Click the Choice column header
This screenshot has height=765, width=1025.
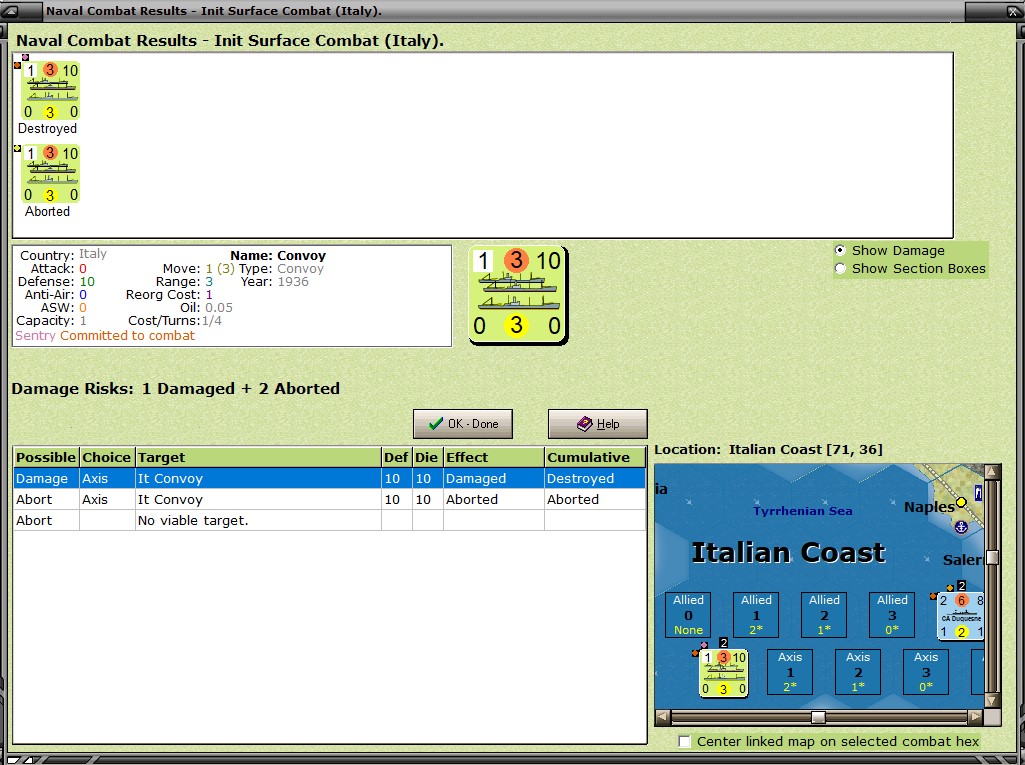click(107, 457)
